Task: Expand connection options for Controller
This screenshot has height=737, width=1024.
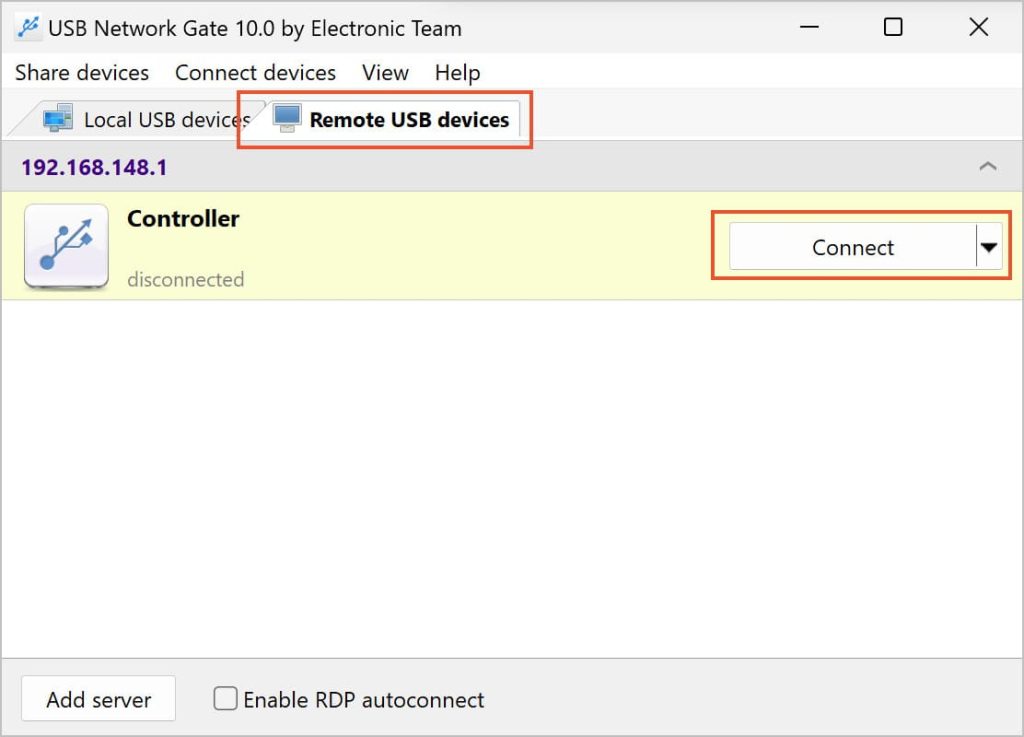Action: (x=989, y=247)
